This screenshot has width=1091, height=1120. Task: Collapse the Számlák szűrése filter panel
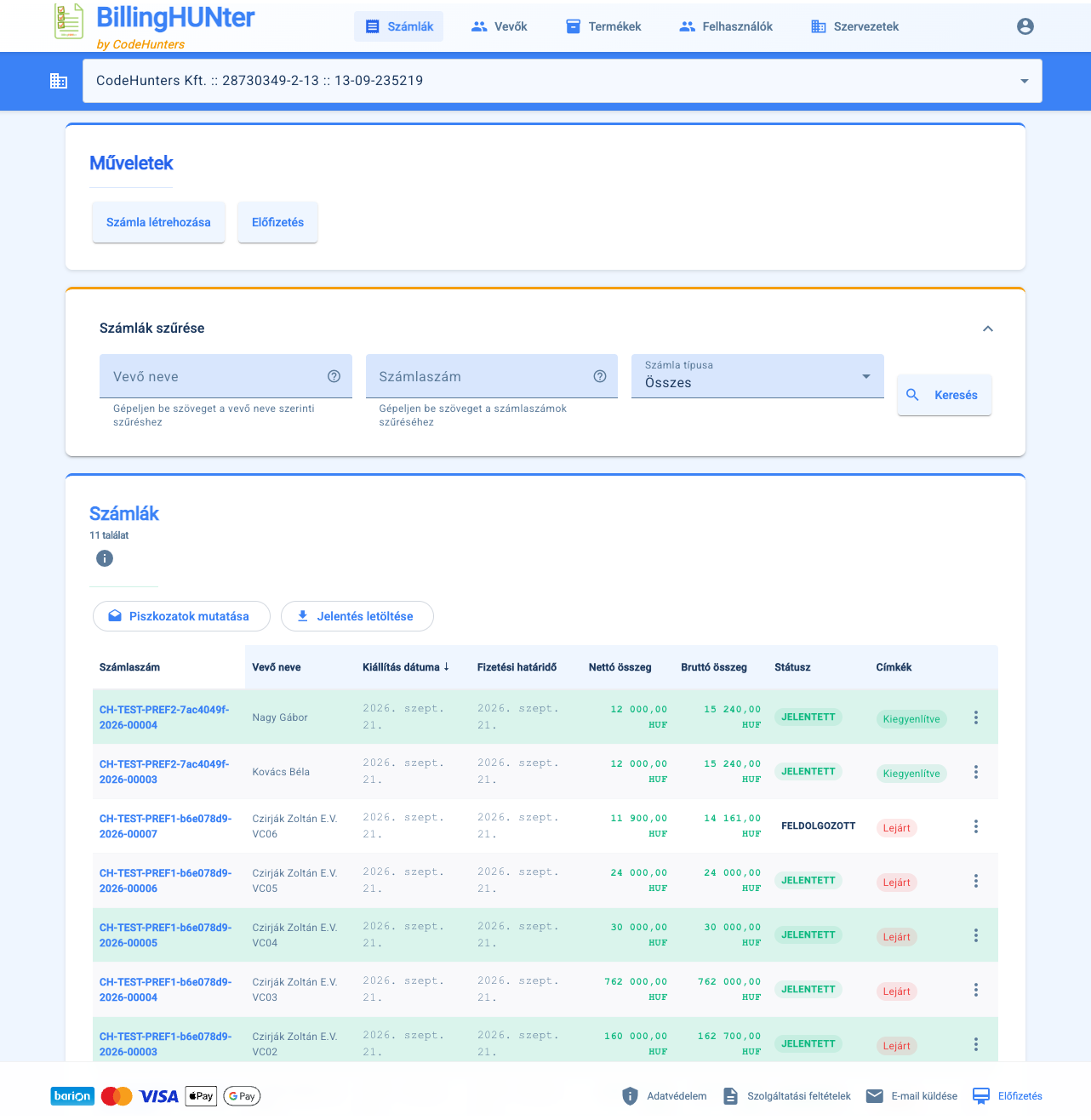click(x=988, y=329)
